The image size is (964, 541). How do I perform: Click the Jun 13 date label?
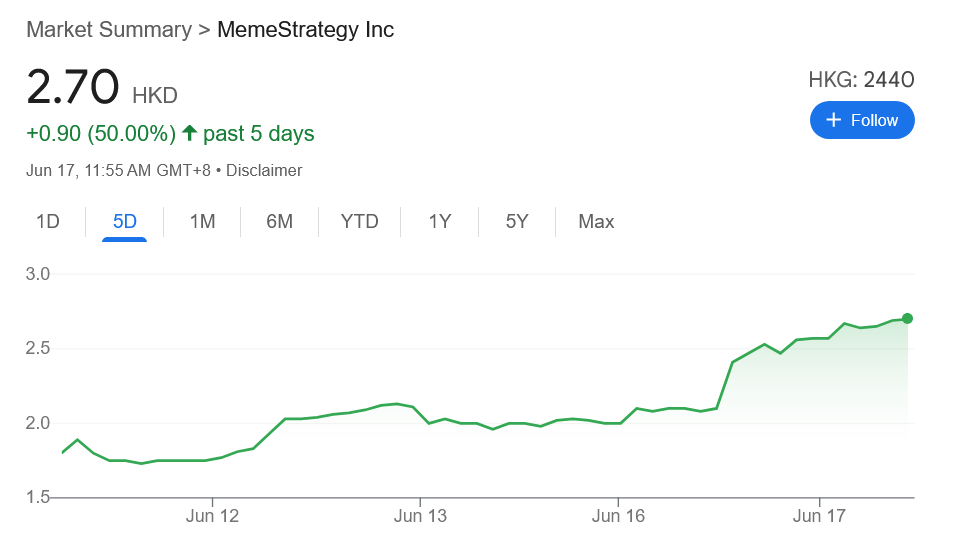(x=420, y=516)
